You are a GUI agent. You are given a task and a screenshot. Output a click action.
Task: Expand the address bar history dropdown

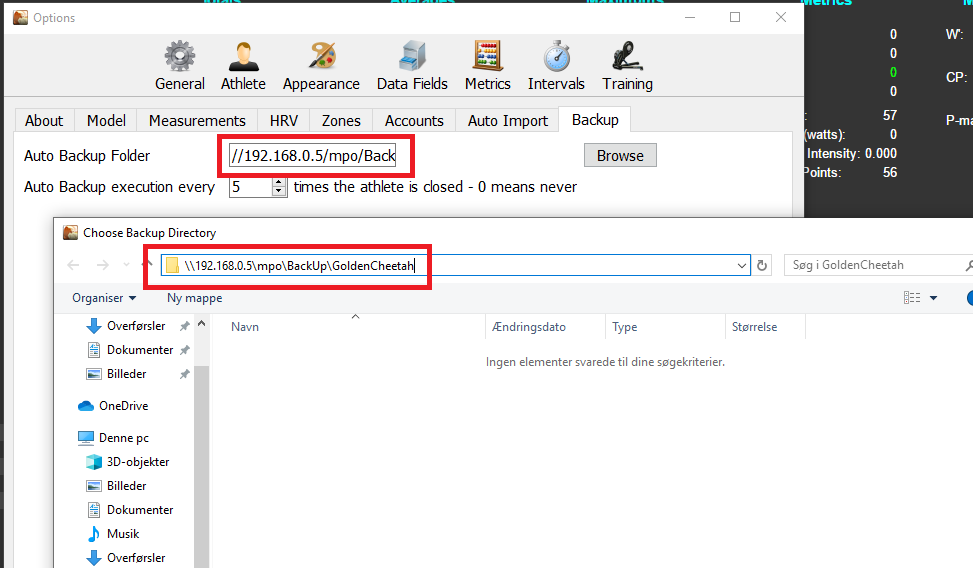pos(742,266)
